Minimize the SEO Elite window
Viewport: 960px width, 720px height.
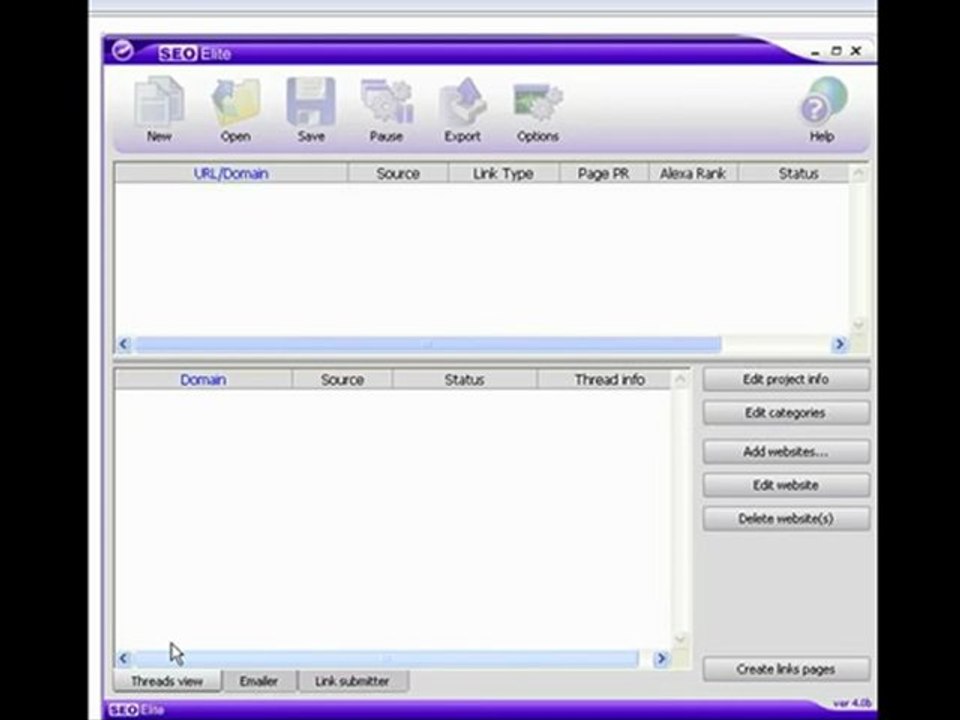[815, 53]
